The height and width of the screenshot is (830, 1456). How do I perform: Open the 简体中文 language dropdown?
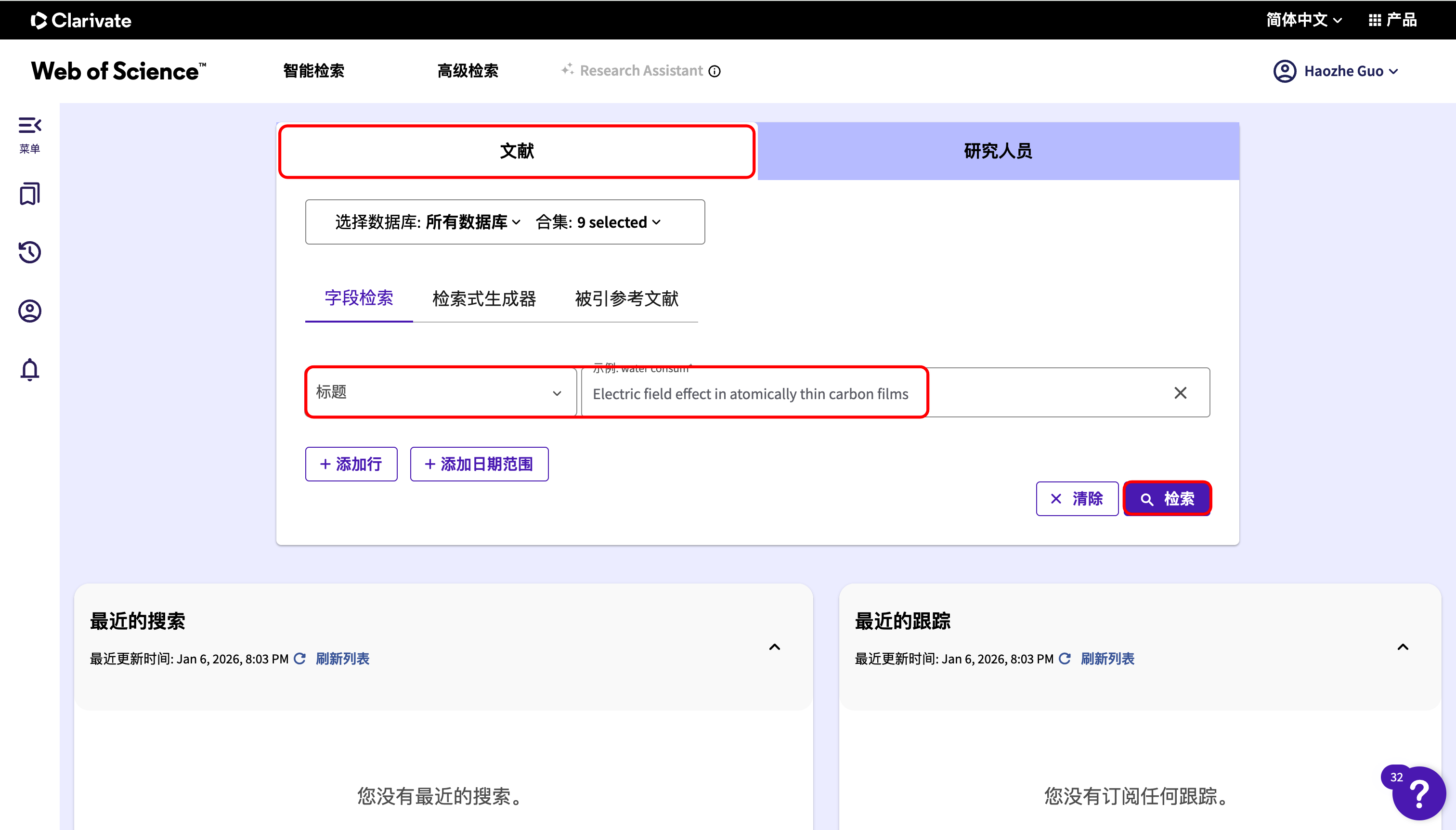1304,21
